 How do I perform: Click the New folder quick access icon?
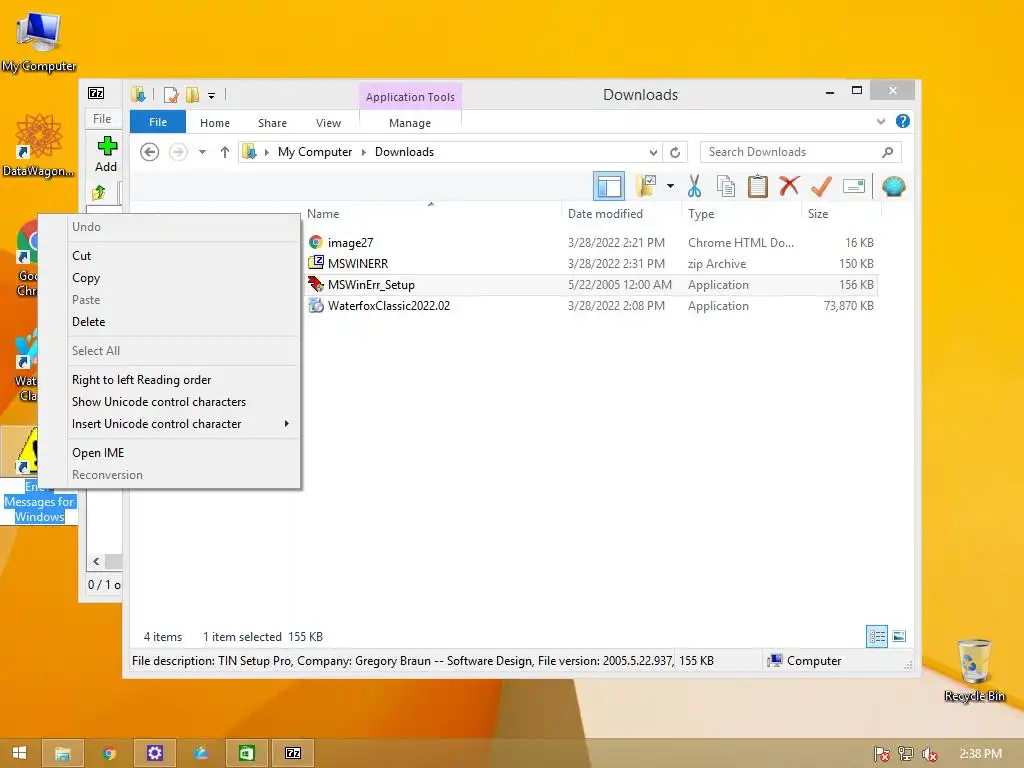[192, 95]
